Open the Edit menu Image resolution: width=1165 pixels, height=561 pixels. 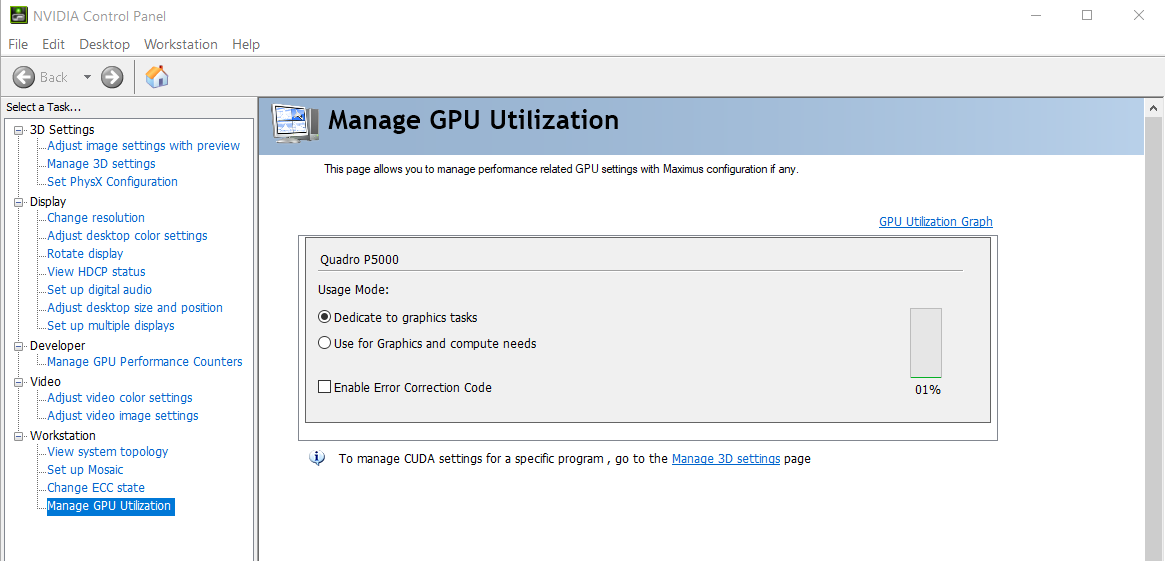pos(53,45)
